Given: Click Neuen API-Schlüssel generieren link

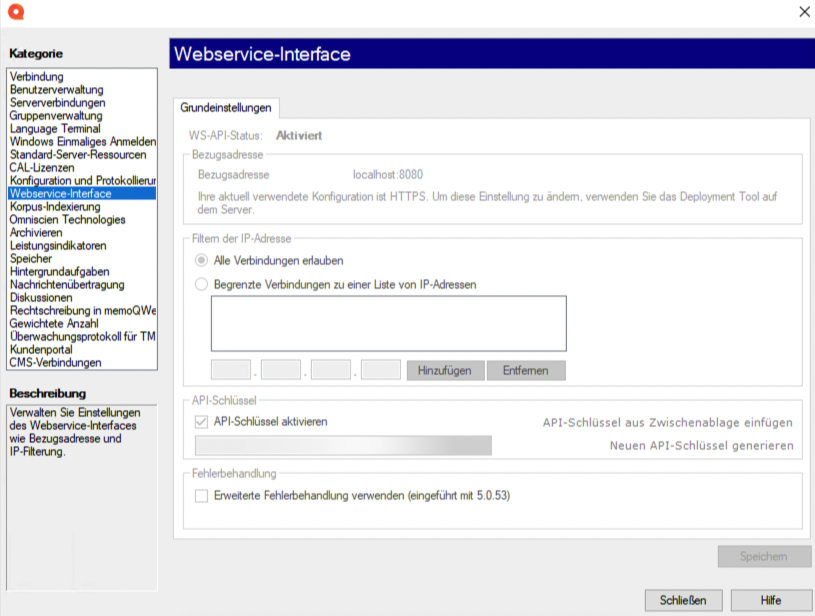Looking at the screenshot, I should [x=702, y=445].
